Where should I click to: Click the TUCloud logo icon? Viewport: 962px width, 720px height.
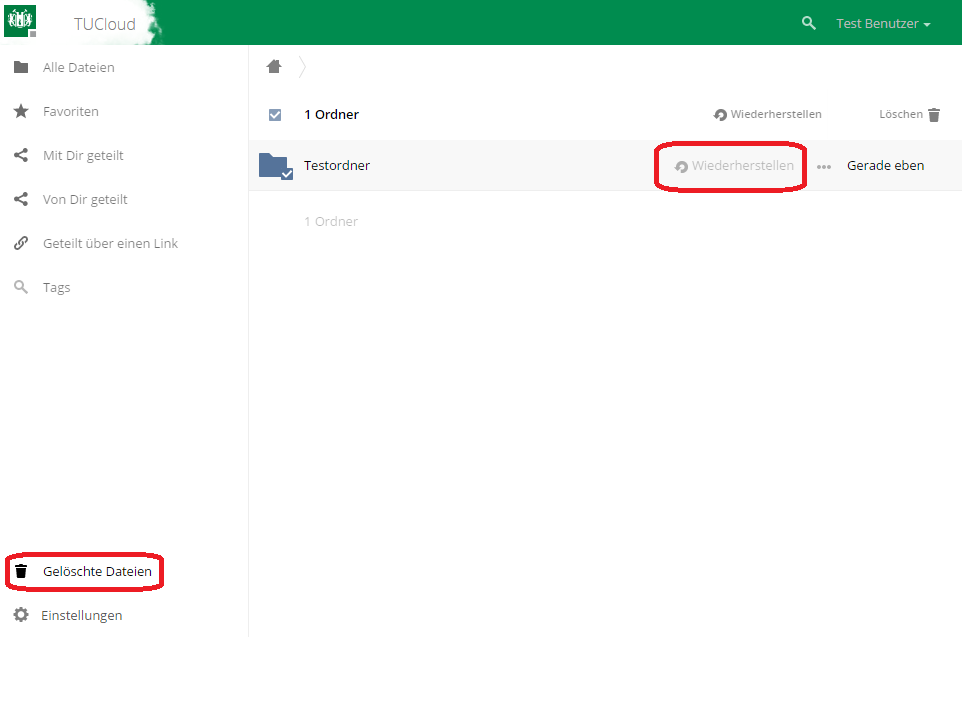[20, 21]
